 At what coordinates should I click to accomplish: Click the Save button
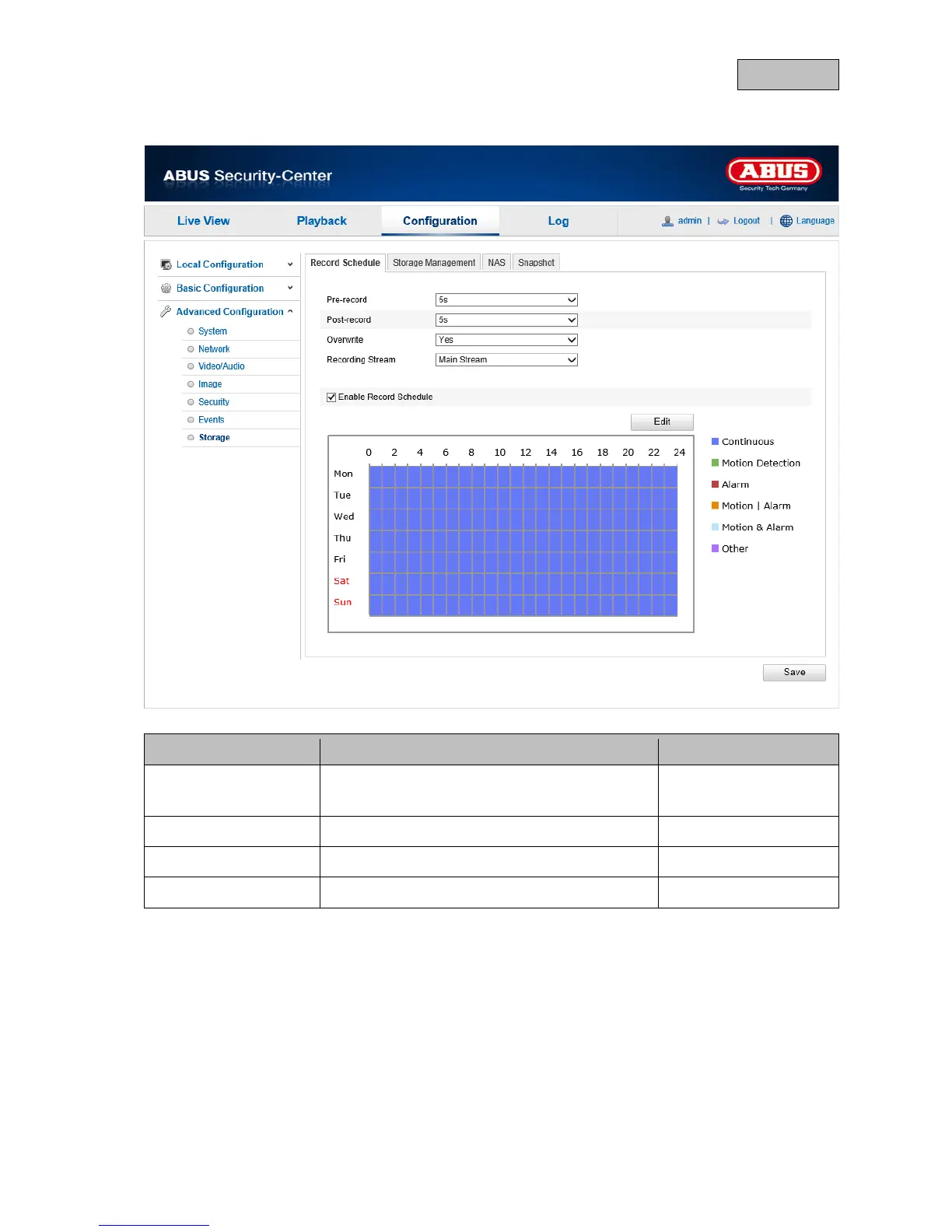(x=794, y=672)
